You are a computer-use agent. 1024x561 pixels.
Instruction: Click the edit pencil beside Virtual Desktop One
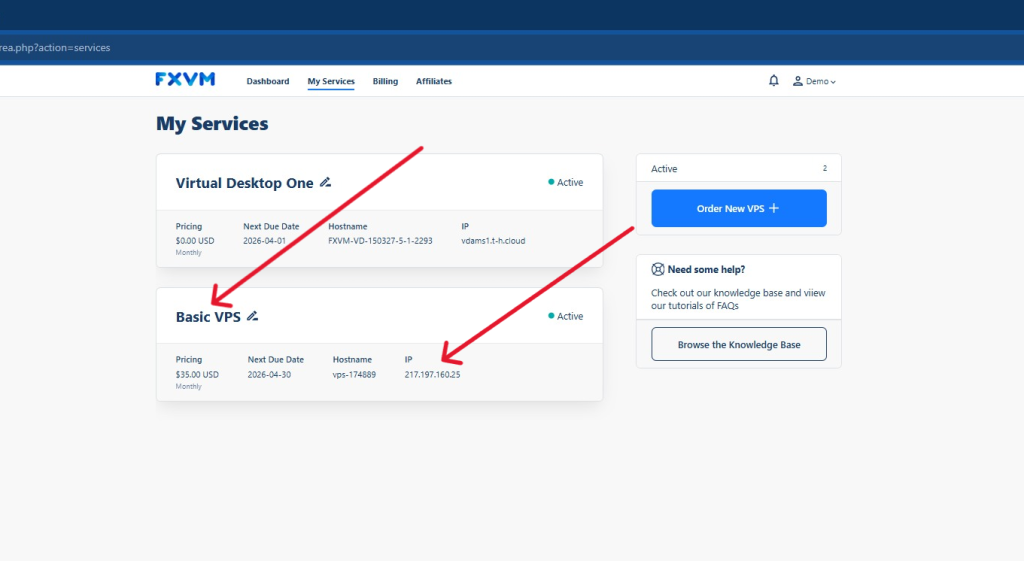[x=325, y=183]
